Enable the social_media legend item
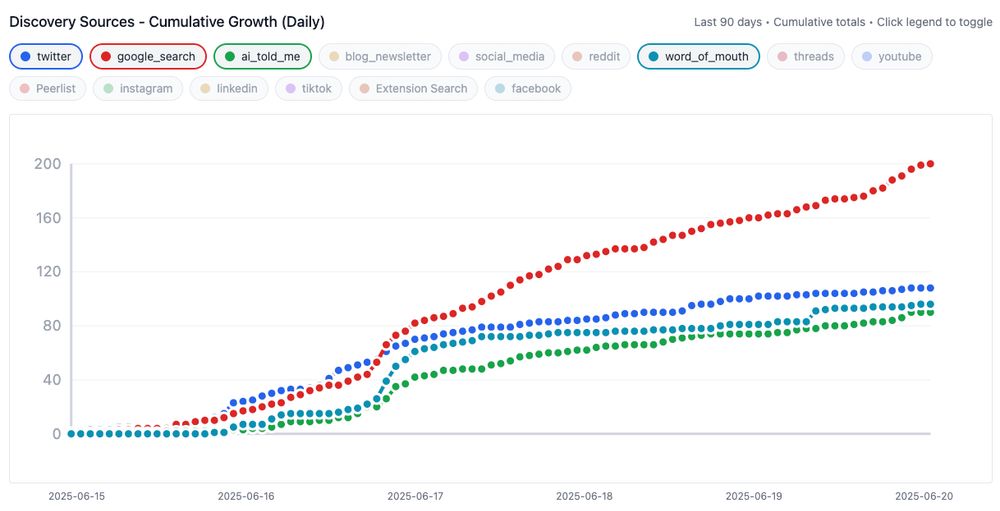 click(x=497, y=57)
